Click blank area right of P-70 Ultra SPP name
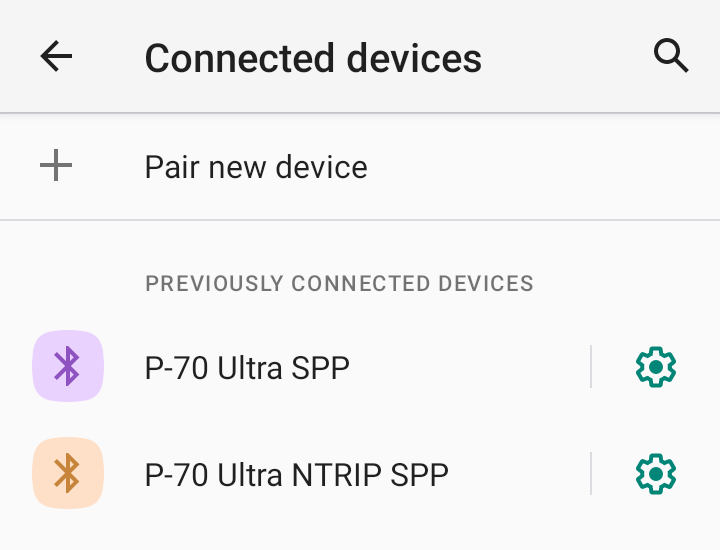The image size is (720, 550). (468, 367)
